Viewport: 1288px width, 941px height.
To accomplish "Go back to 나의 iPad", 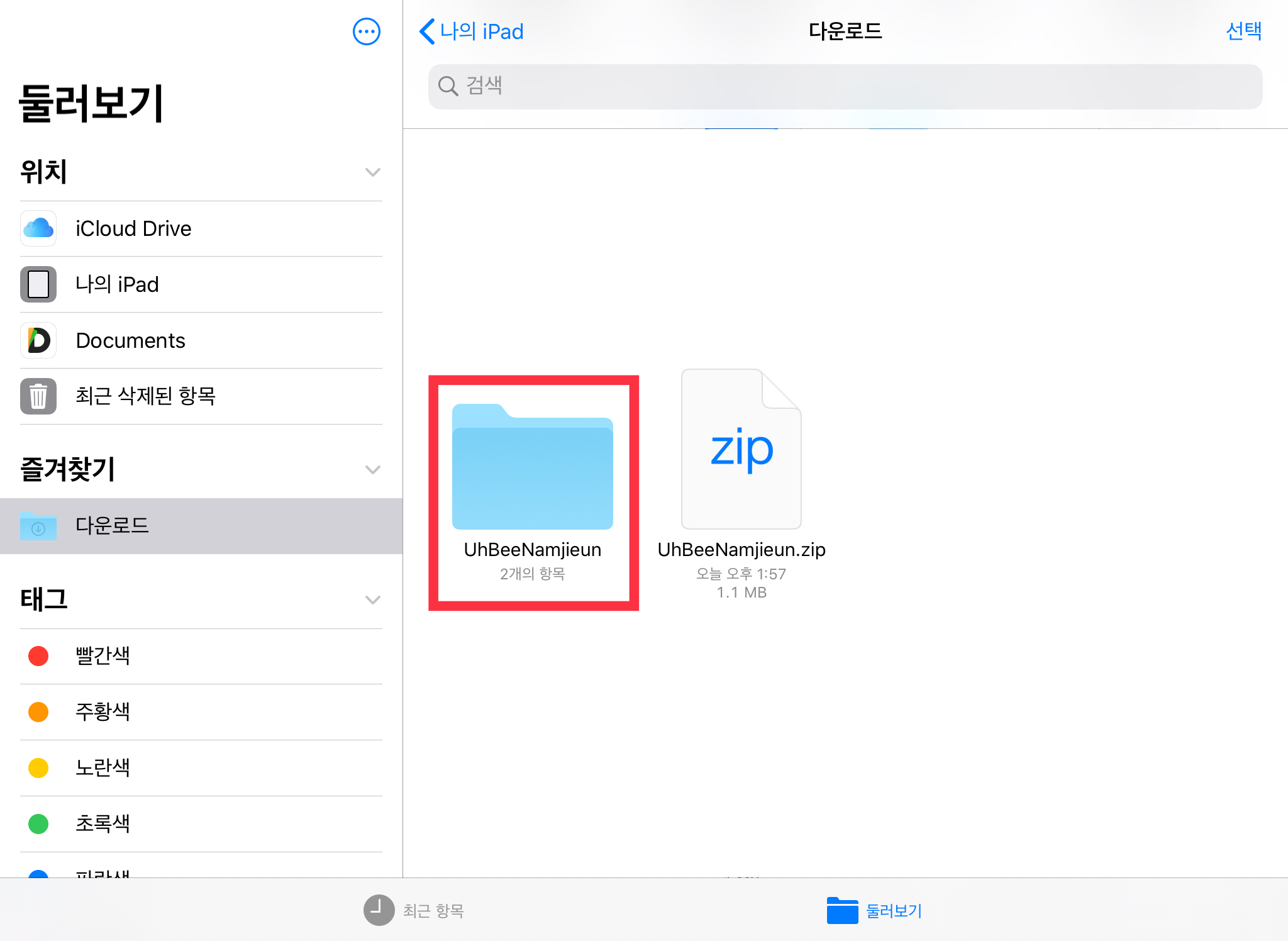I will click(472, 31).
